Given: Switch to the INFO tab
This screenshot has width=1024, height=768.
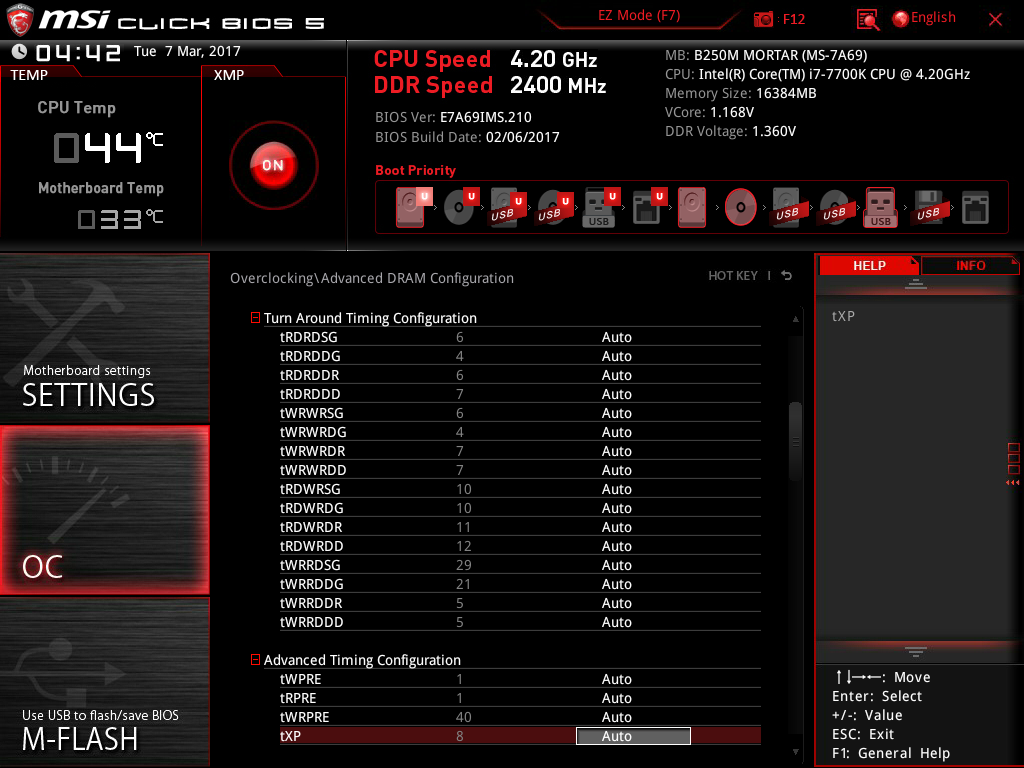Looking at the screenshot, I should pyautogui.click(x=970, y=265).
